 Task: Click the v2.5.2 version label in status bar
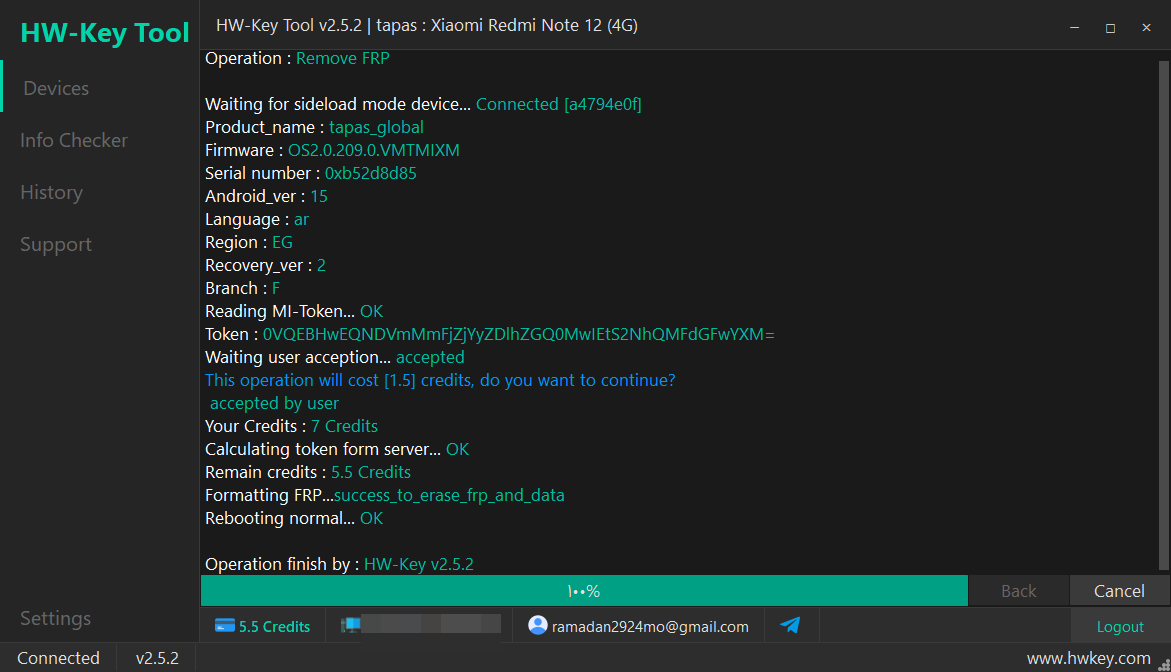click(157, 658)
